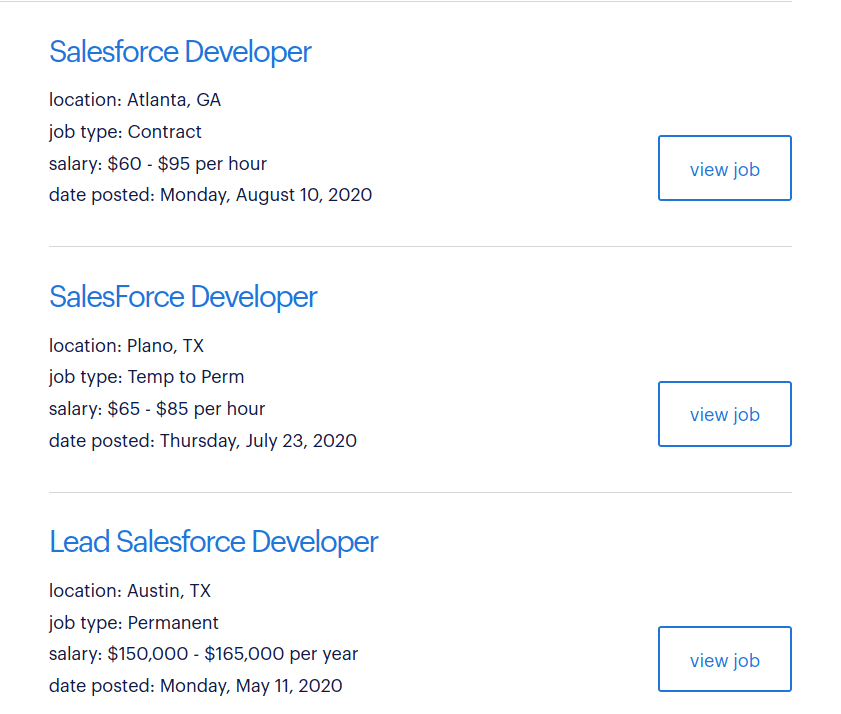
Task: Open the Salesforce Developer Atlanta job title
Action: click(x=180, y=52)
